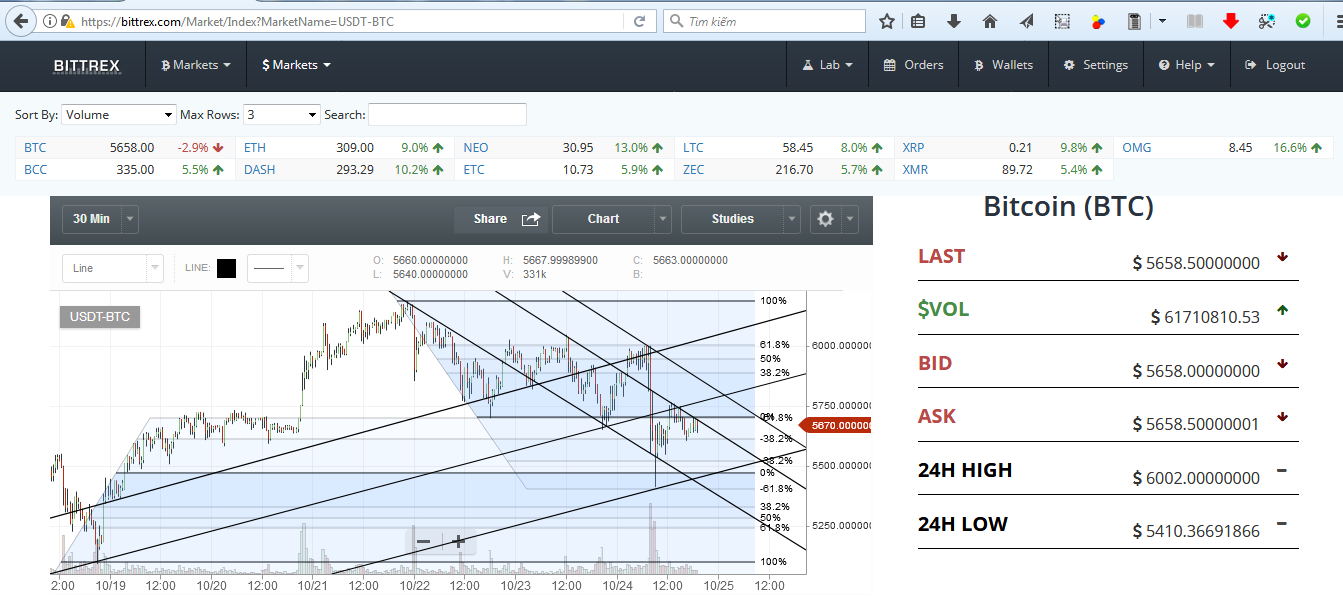Go to Orders page
The image size is (1343, 608).
point(914,65)
